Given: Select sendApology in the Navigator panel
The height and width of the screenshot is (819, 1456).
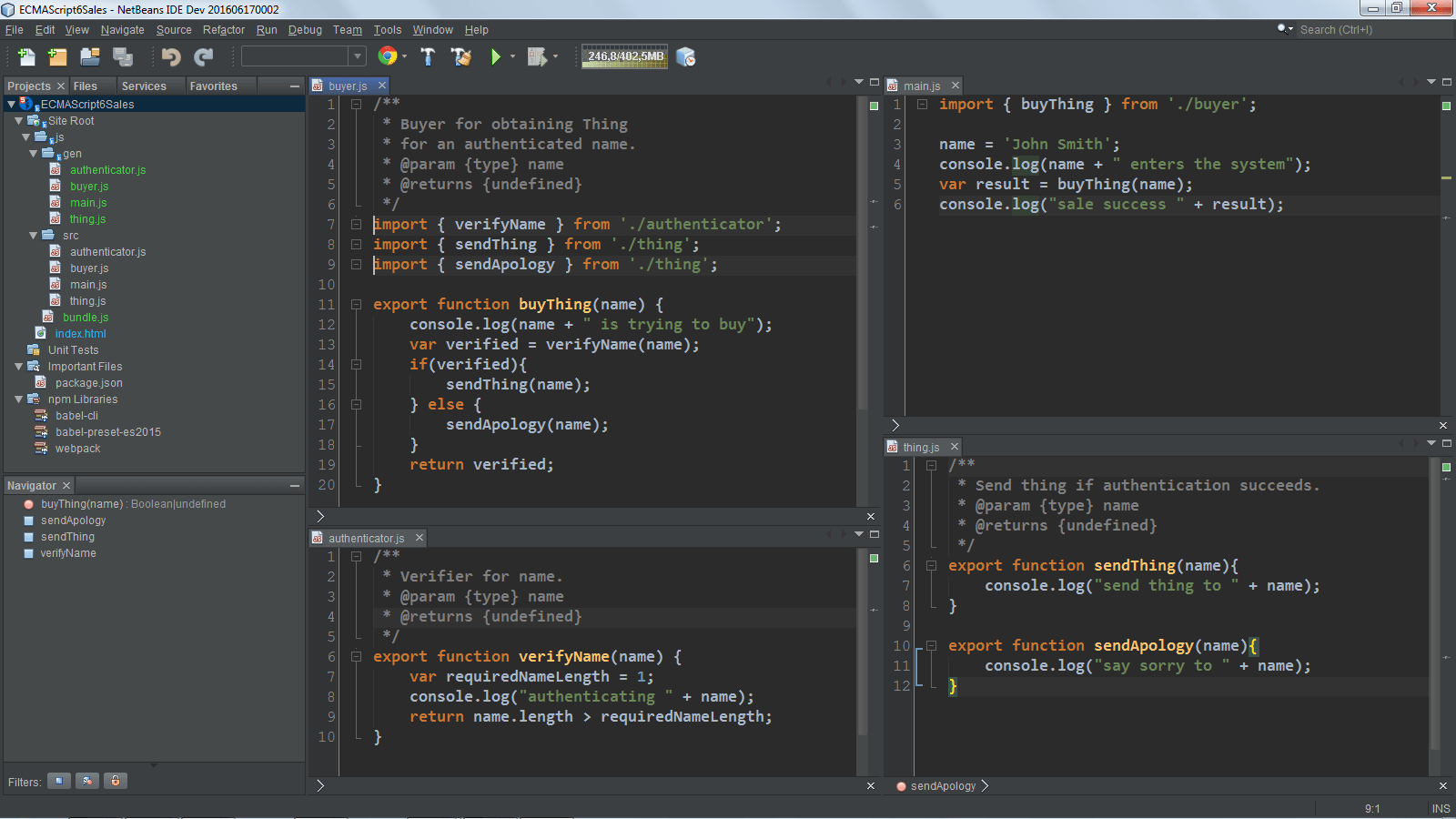Looking at the screenshot, I should click(73, 520).
